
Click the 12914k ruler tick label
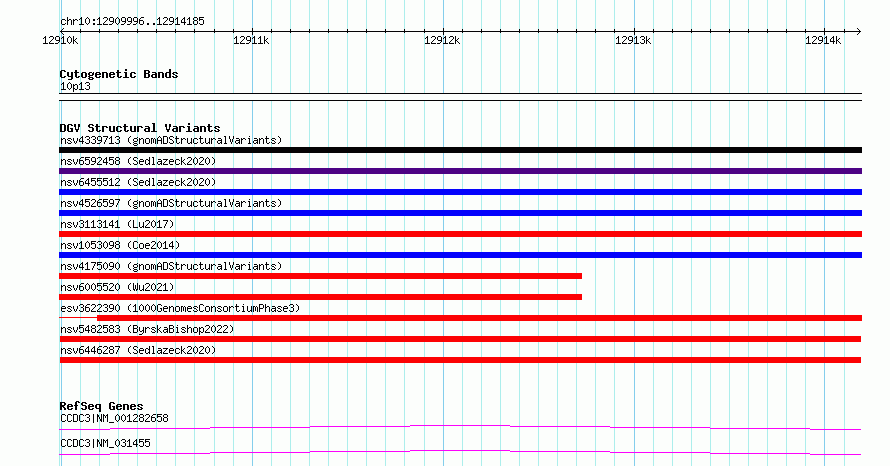point(823,40)
